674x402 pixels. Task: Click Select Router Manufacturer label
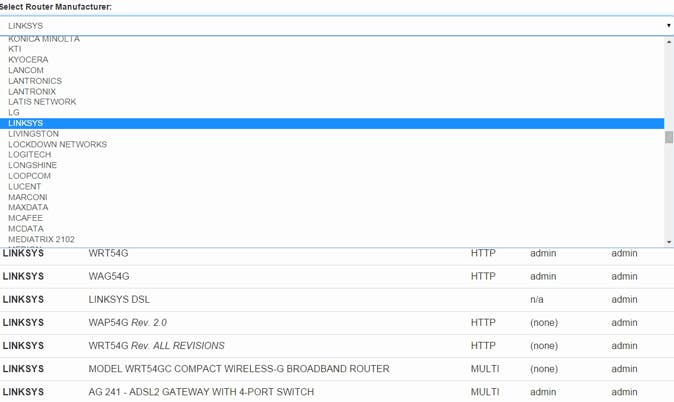pyautogui.click(x=55, y=7)
